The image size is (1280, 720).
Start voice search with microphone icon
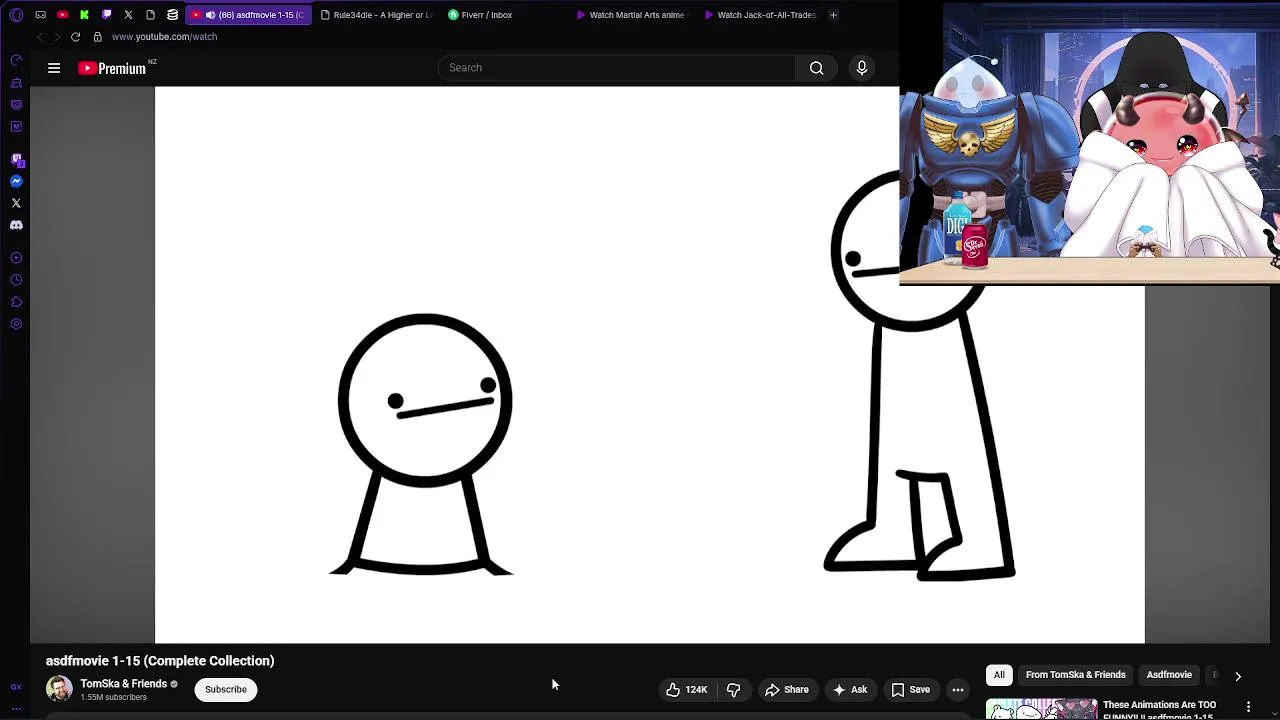click(862, 68)
